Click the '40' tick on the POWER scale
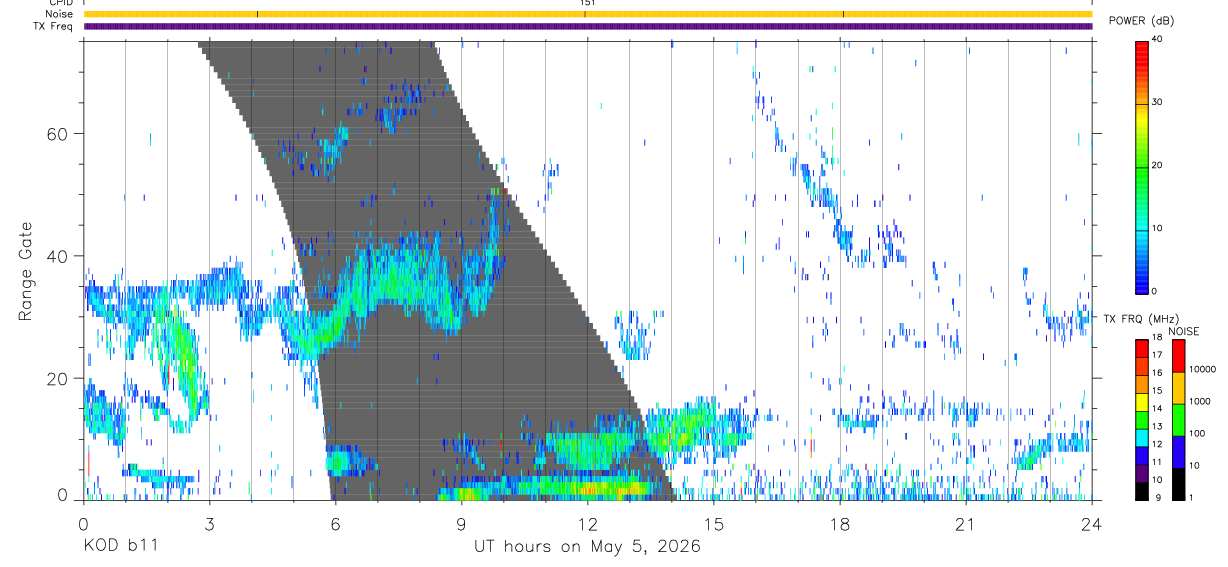Screen dimensions: 1228x567 click(1158, 39)
